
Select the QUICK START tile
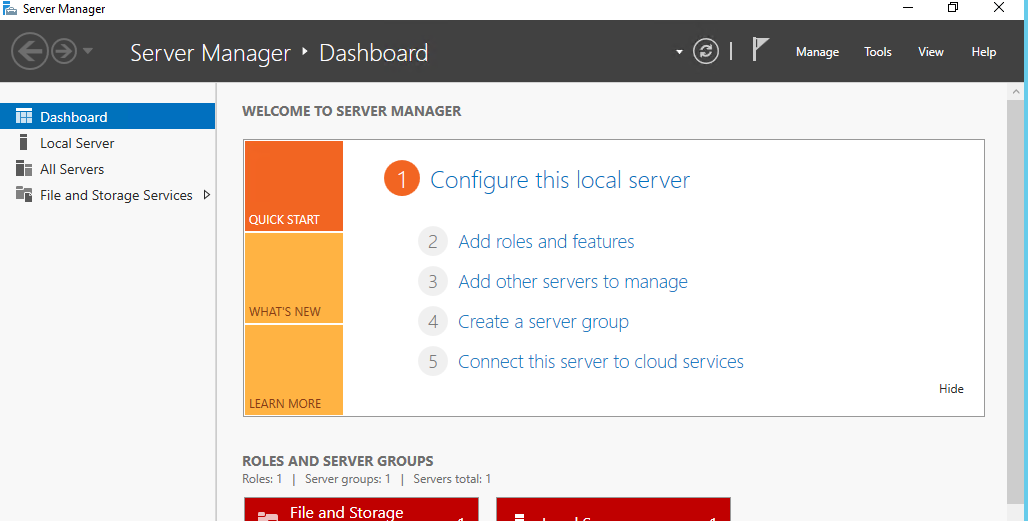pos(294,186)
